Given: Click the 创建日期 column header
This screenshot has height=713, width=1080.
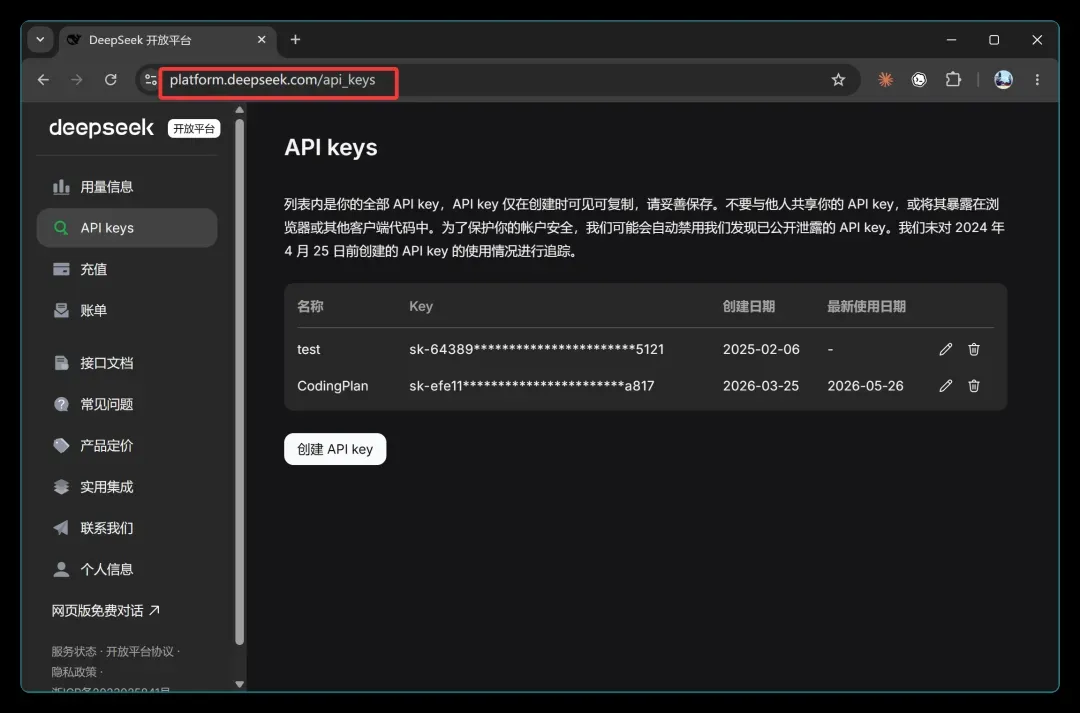Looking at the screenshot, I should [749, 307].
